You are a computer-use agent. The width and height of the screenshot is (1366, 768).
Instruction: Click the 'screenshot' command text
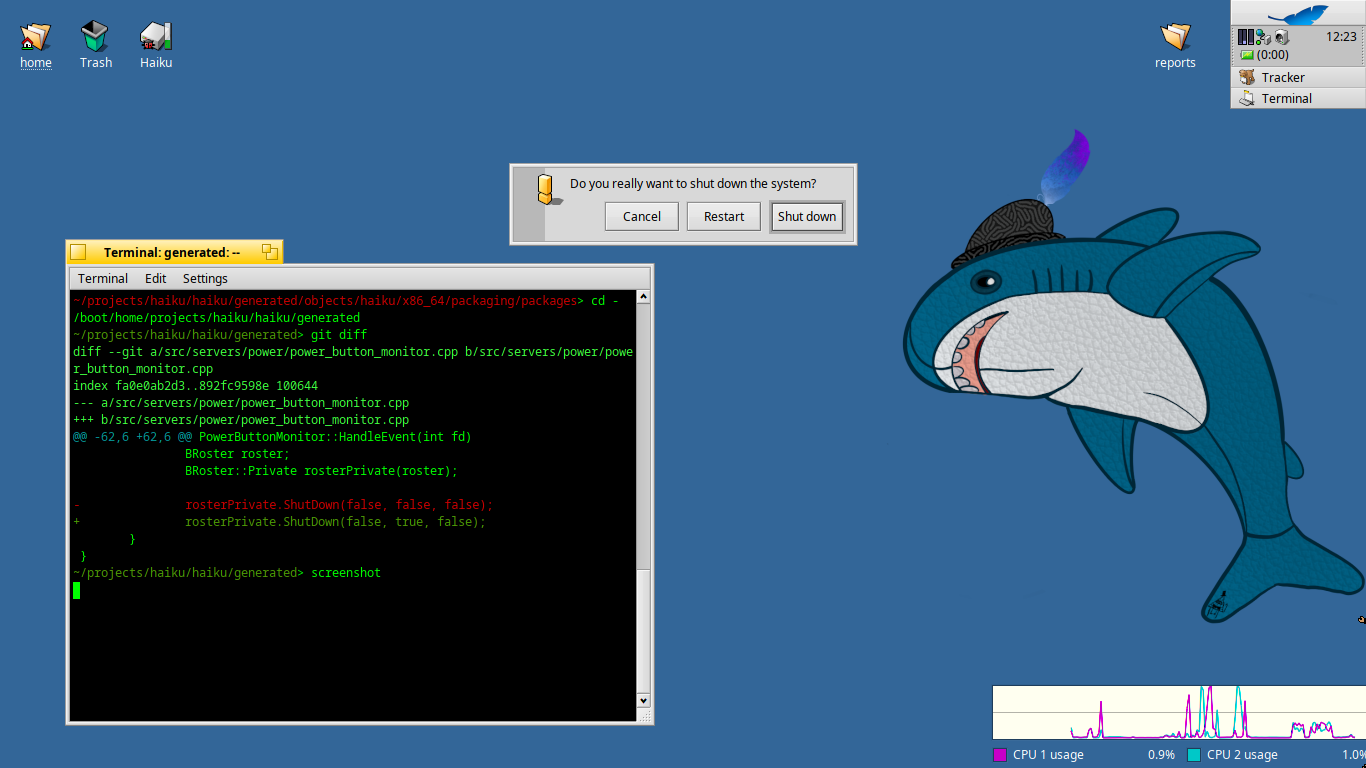click(346, 573)
